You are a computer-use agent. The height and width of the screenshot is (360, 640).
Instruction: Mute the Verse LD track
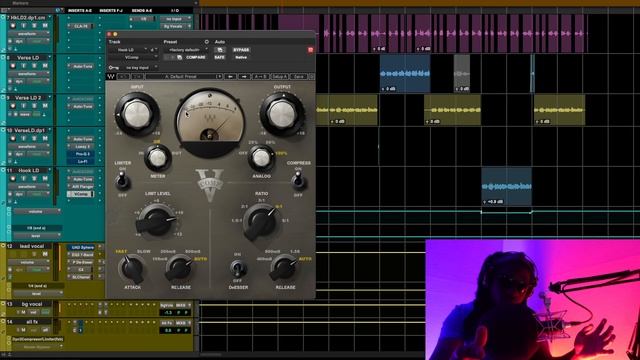[45, 66]
